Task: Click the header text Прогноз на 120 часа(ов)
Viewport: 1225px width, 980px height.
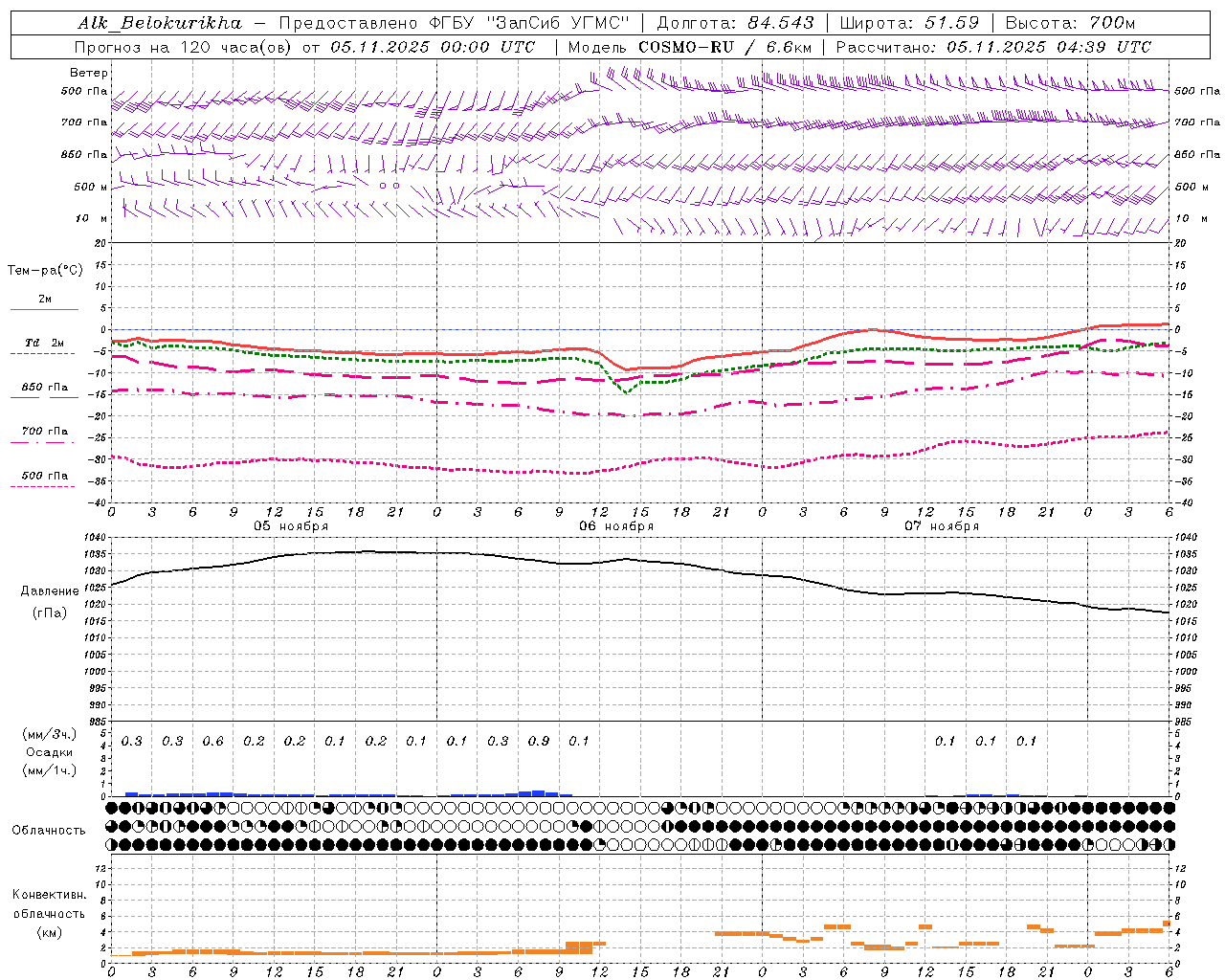Action: pos(184,47)
